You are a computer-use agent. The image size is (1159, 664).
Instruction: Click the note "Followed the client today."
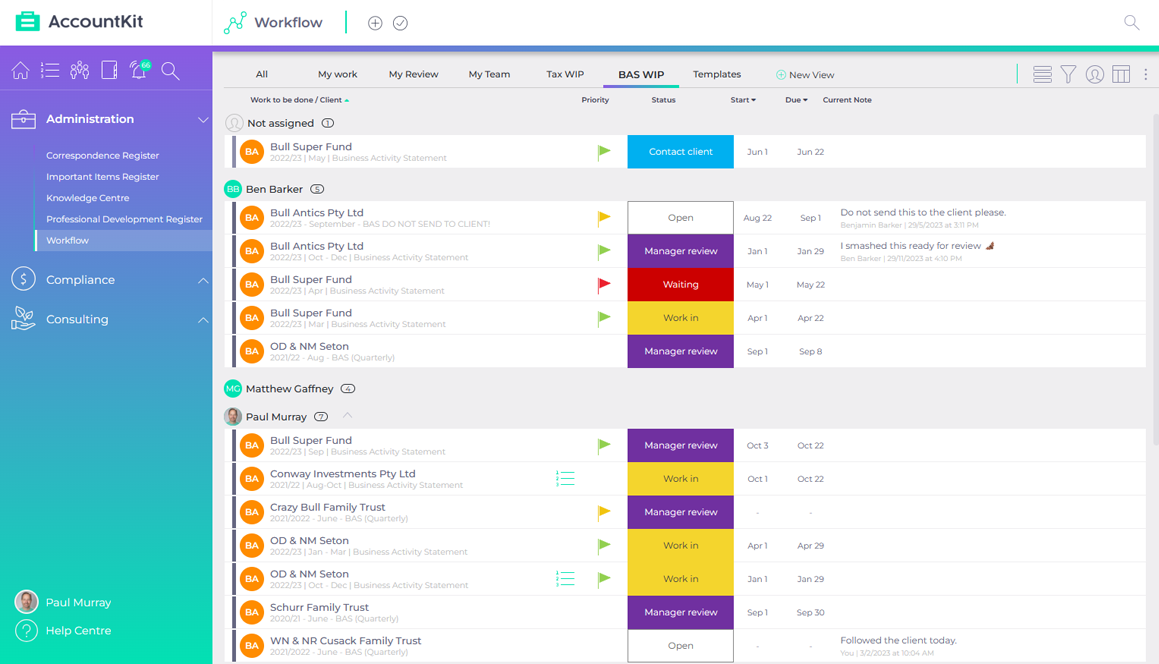pyautogui.click(x=898, y=640)
